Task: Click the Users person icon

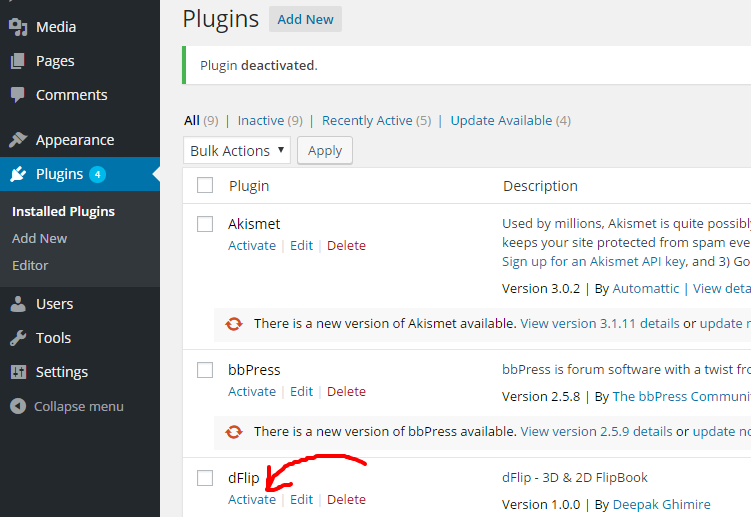Action: pos(18,304)
